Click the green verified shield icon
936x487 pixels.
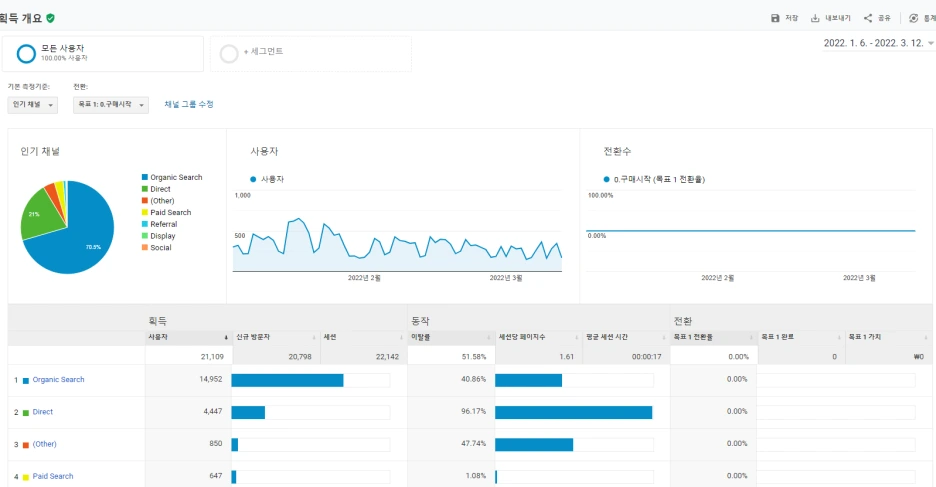click(x=50, y=18)
